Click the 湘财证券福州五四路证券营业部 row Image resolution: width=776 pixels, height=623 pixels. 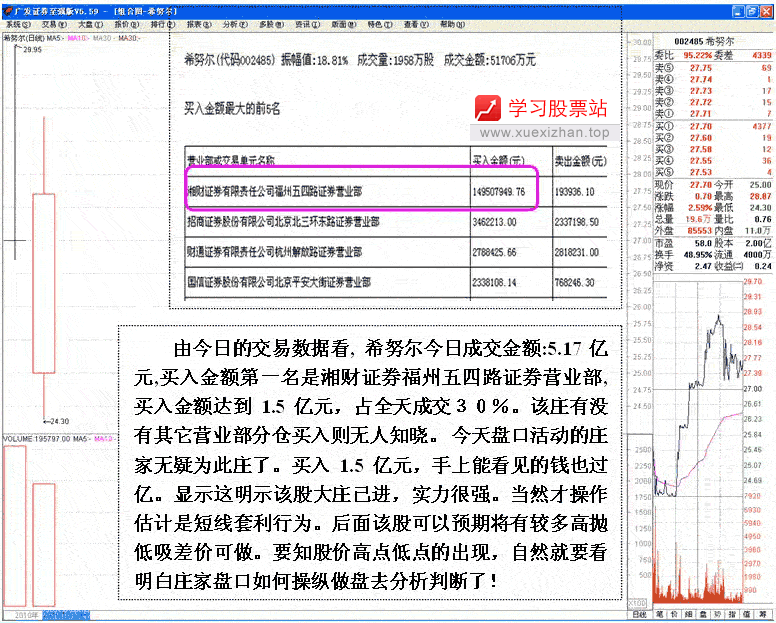pyautogui.click(x=396, y=192)
